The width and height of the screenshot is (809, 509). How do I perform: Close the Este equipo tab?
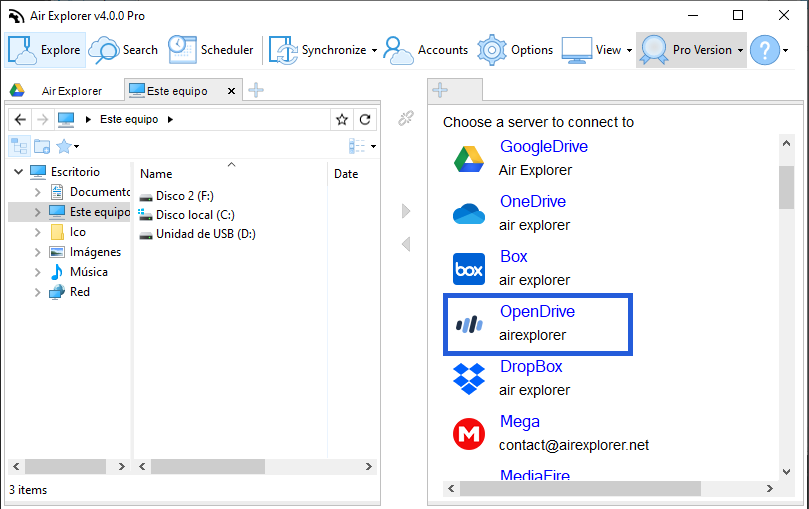(x=232, y=91)
